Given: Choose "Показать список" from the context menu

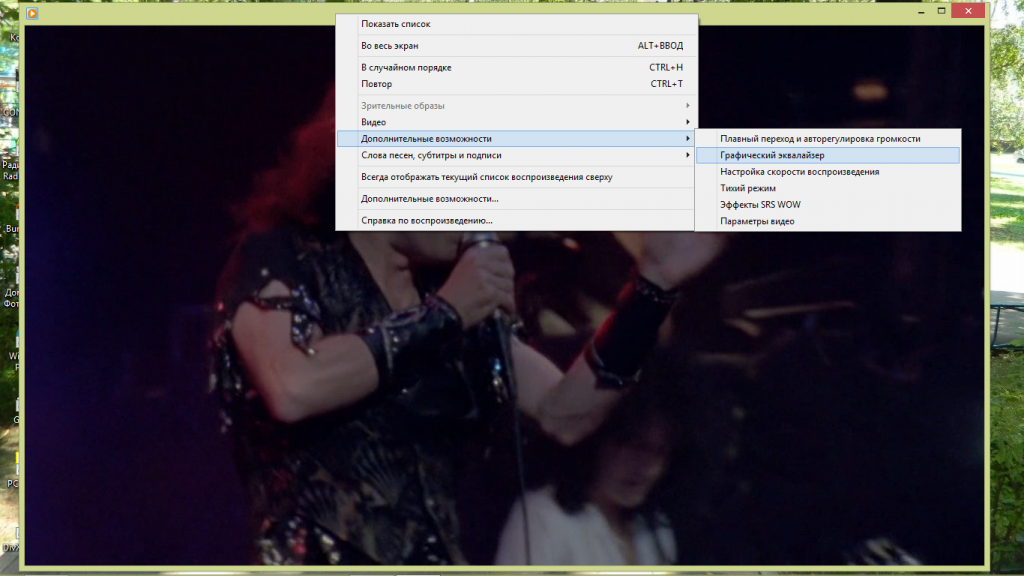Looking at the screenshot, I should tap(515, 24).
